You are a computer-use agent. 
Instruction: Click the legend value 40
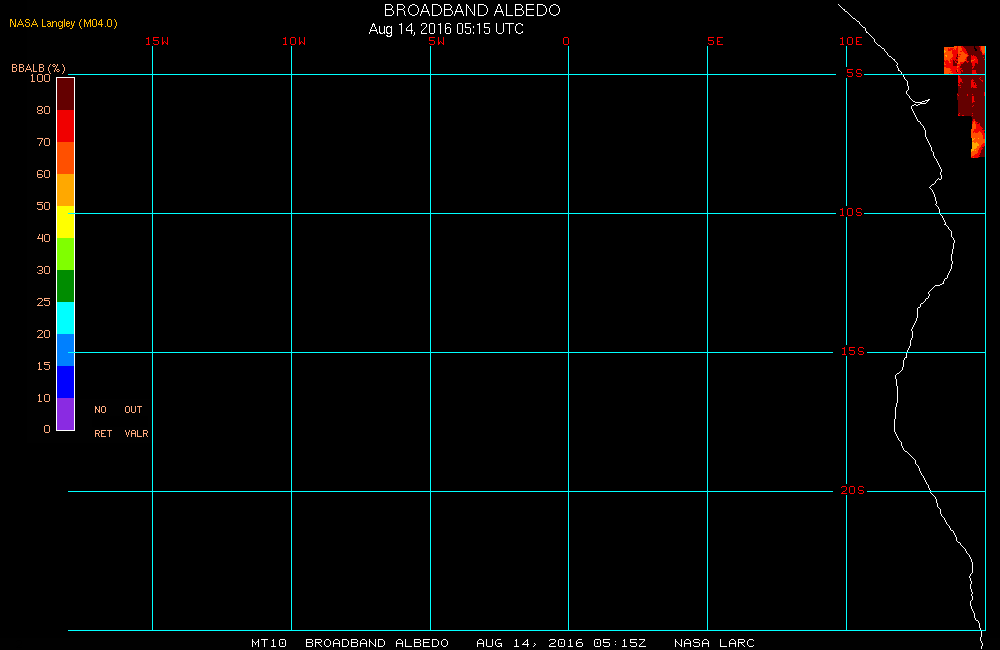tap(43, 237)
